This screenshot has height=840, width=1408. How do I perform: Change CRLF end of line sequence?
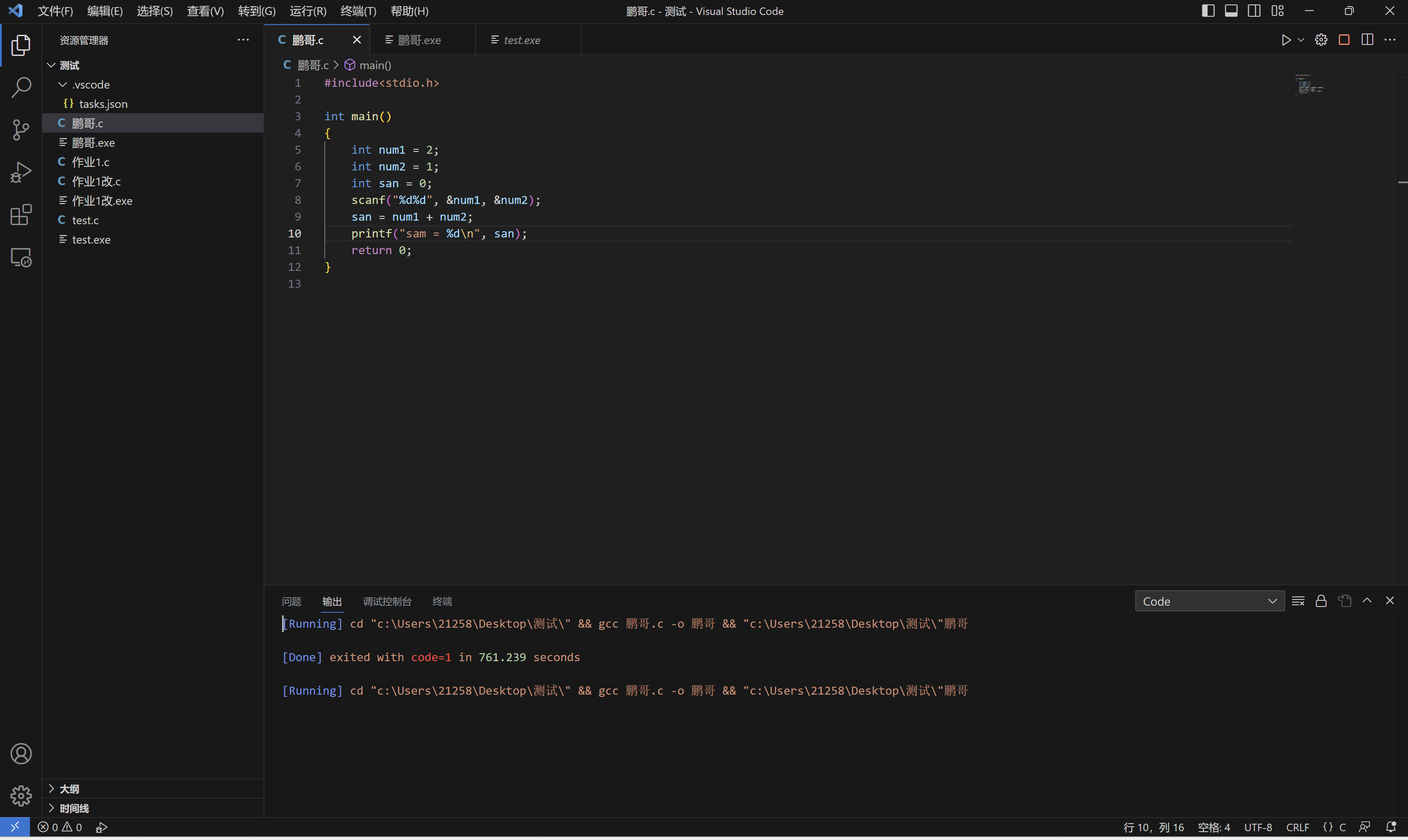pos(1297,828)
